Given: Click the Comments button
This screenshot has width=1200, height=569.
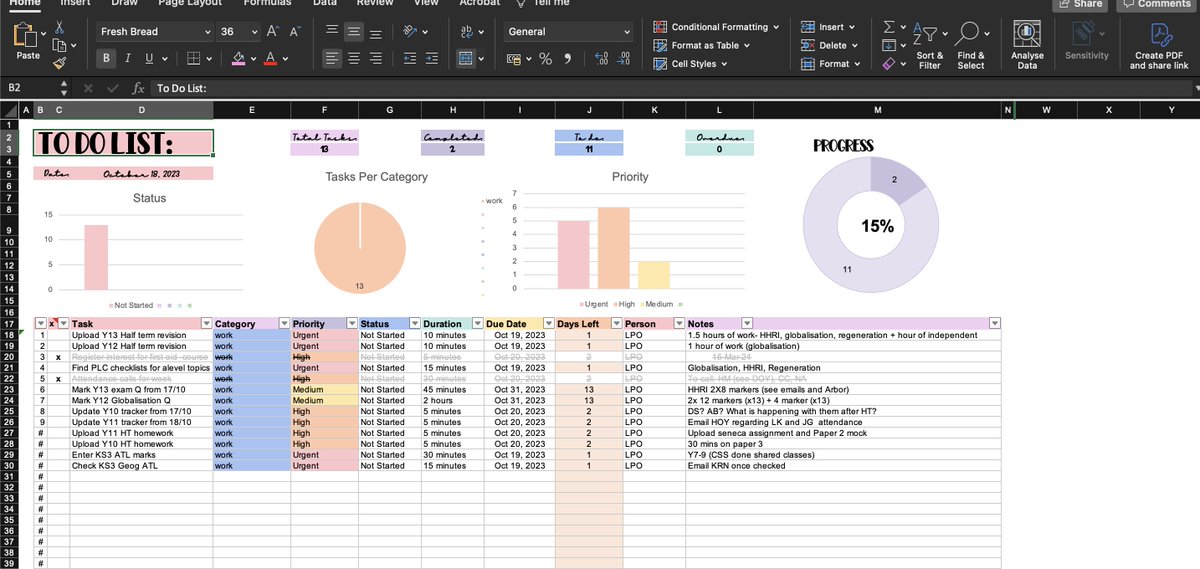Looking at the screenshot, I should coord(1156,4).
